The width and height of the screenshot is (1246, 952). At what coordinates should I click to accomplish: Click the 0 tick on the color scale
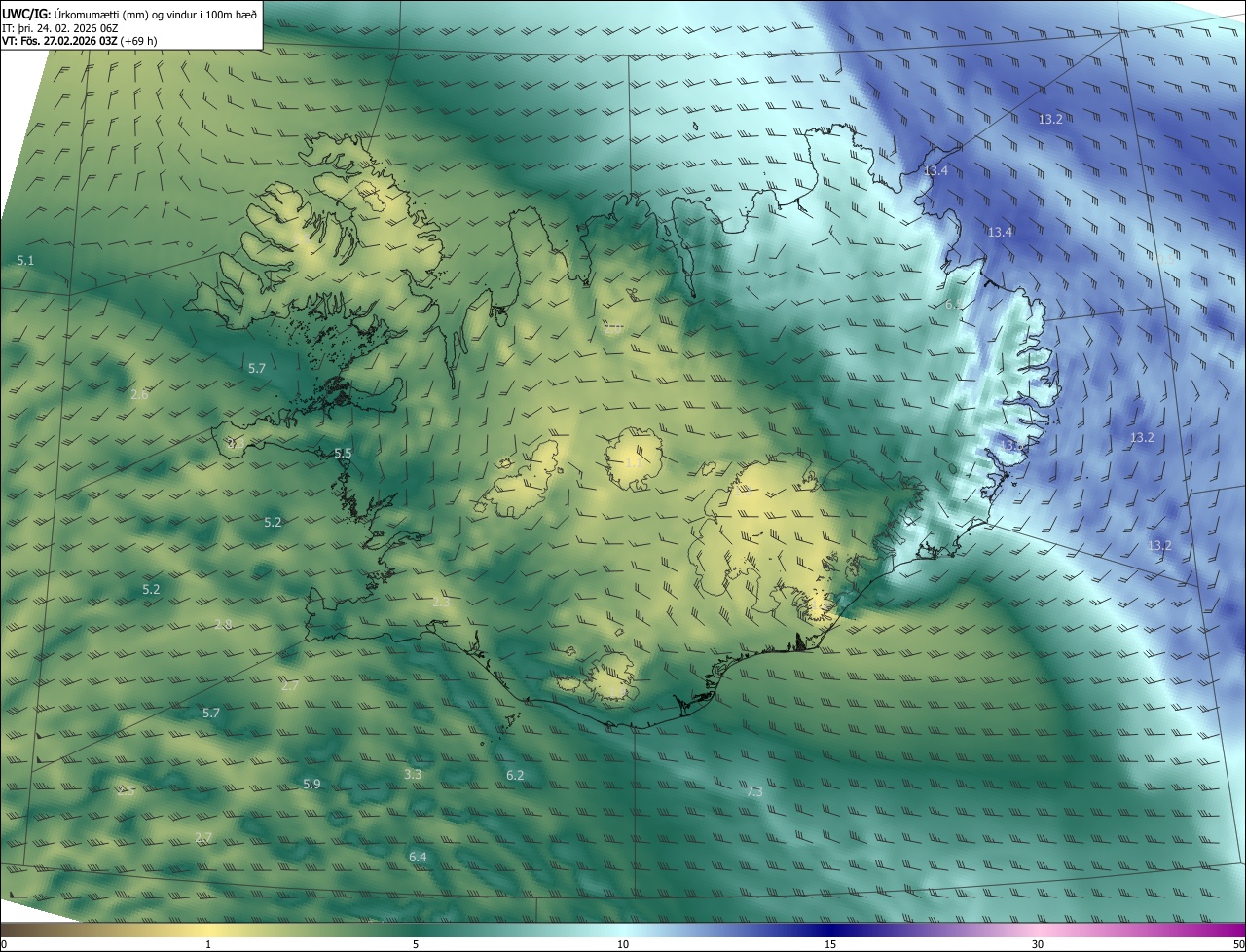pyautogui.click(x=3, y=944)
